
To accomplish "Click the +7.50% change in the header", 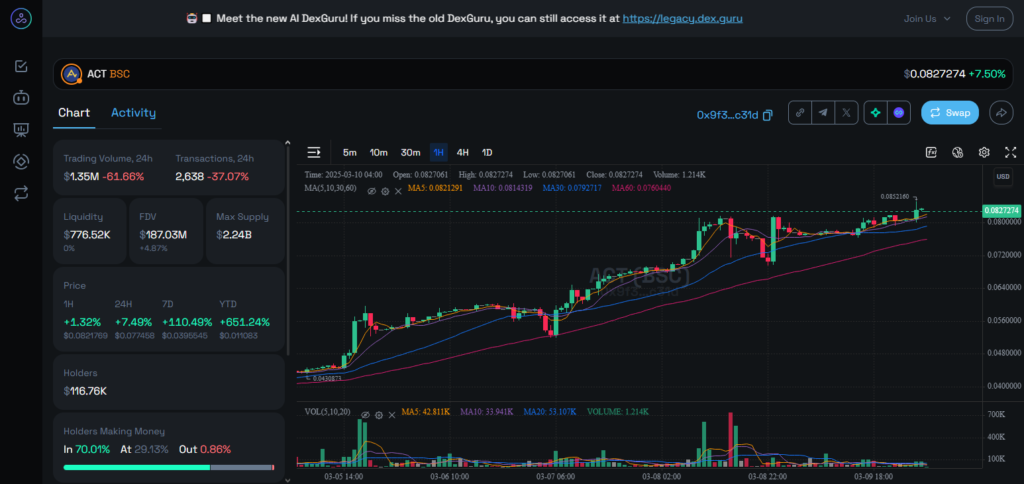I will (987, 74).
